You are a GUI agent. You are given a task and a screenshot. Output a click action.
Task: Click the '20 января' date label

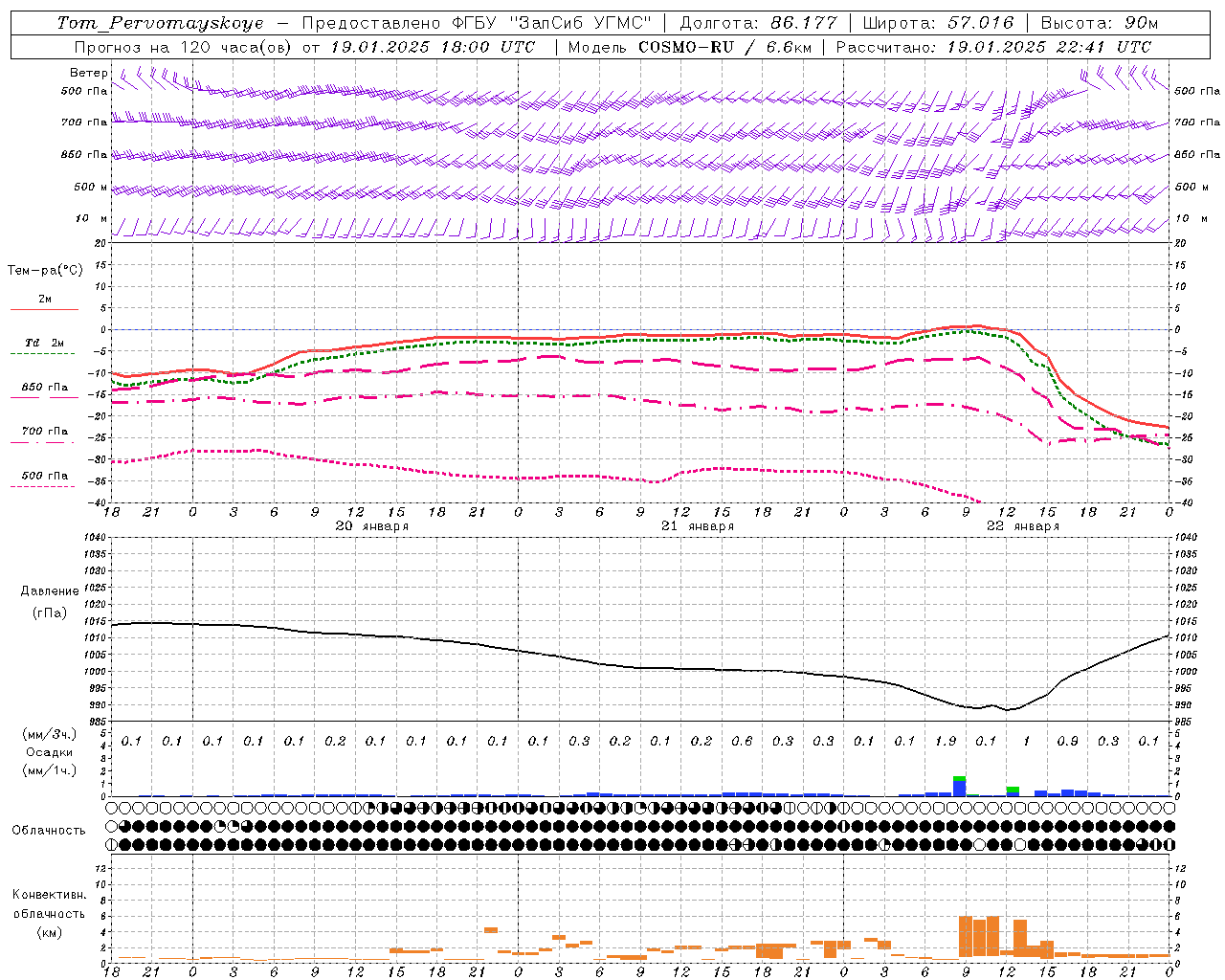pyautogui.click(x=371, y=526)
